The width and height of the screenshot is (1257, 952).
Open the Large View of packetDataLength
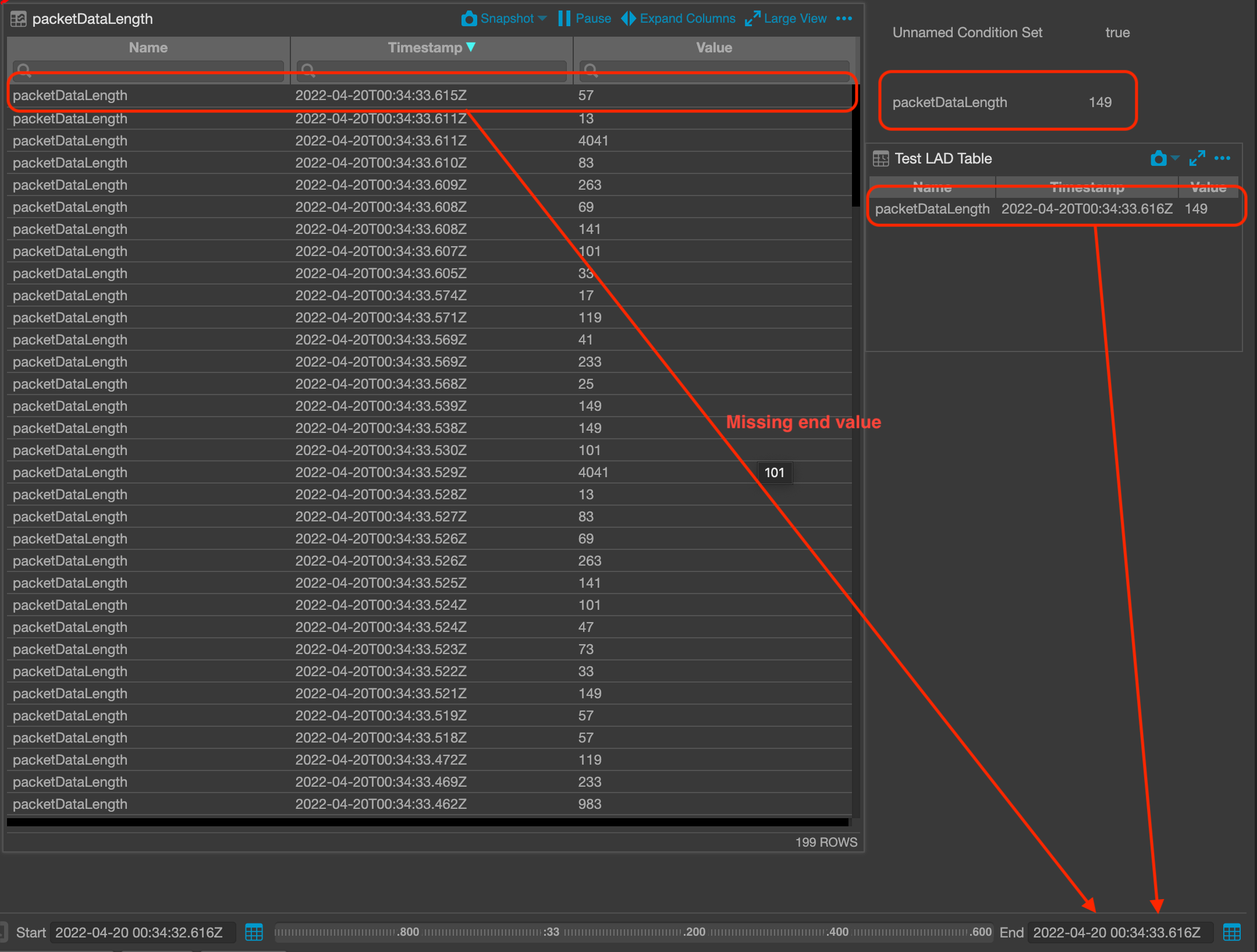[x=786, y=18]
